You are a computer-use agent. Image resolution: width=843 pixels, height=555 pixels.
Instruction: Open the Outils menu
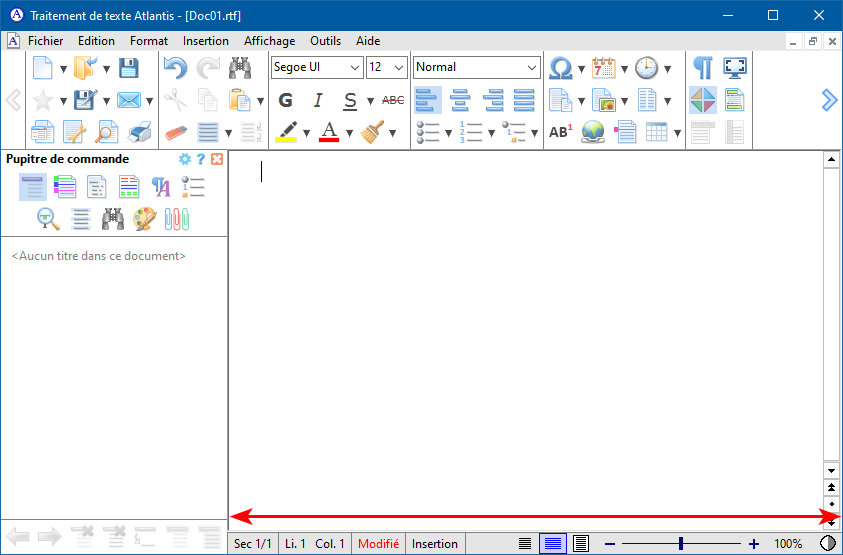(x=325, y=41)
